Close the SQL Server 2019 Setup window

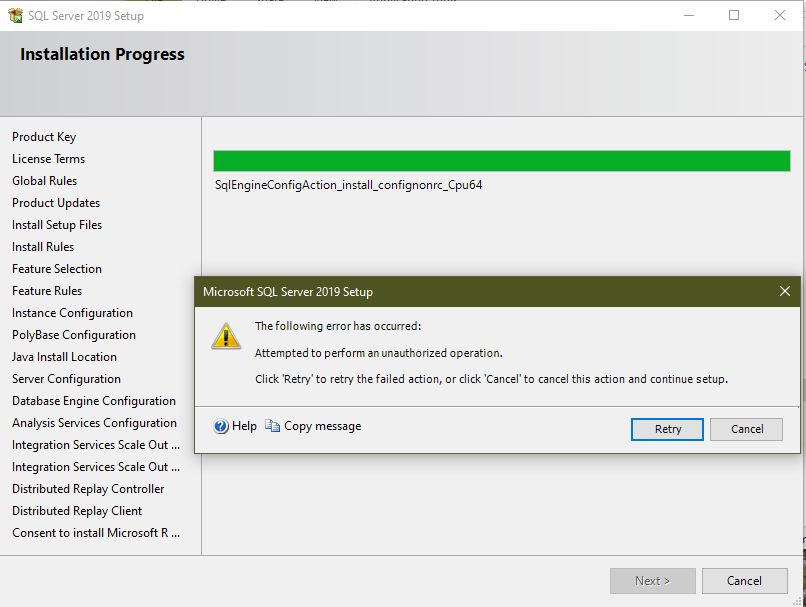(x=780, y=15)
